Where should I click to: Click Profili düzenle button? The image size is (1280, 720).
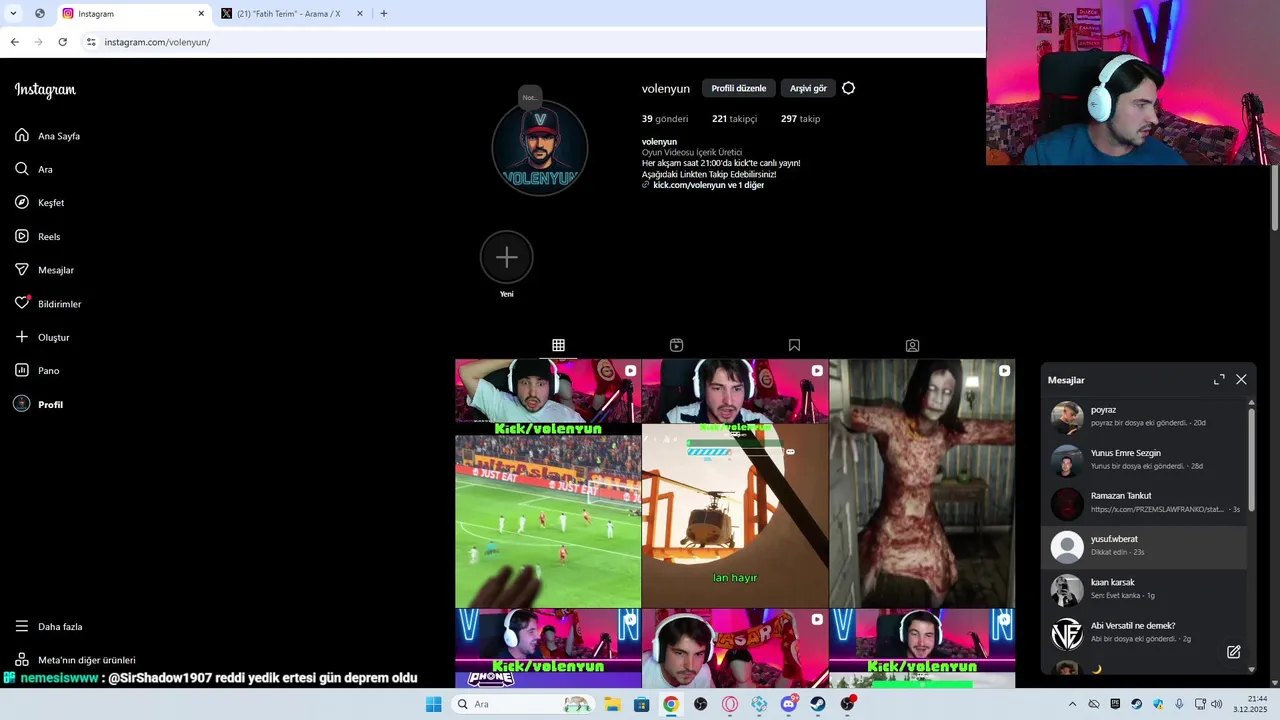coord(738,88)
